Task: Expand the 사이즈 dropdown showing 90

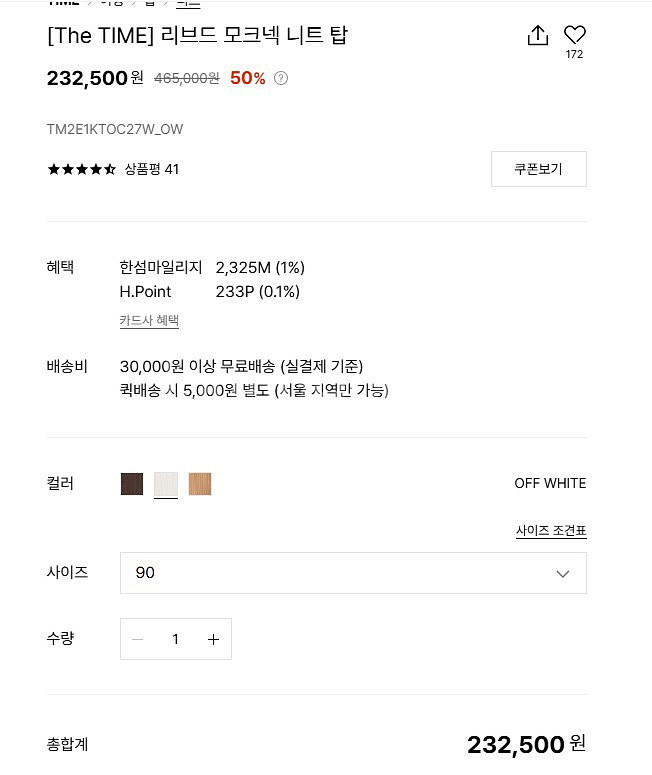Action: [x=353, y=573]
